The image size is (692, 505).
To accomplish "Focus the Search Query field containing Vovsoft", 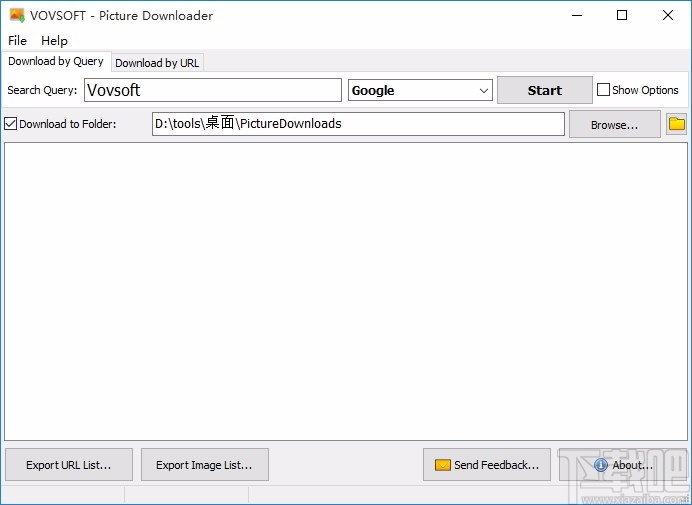I will pos(213,90).
